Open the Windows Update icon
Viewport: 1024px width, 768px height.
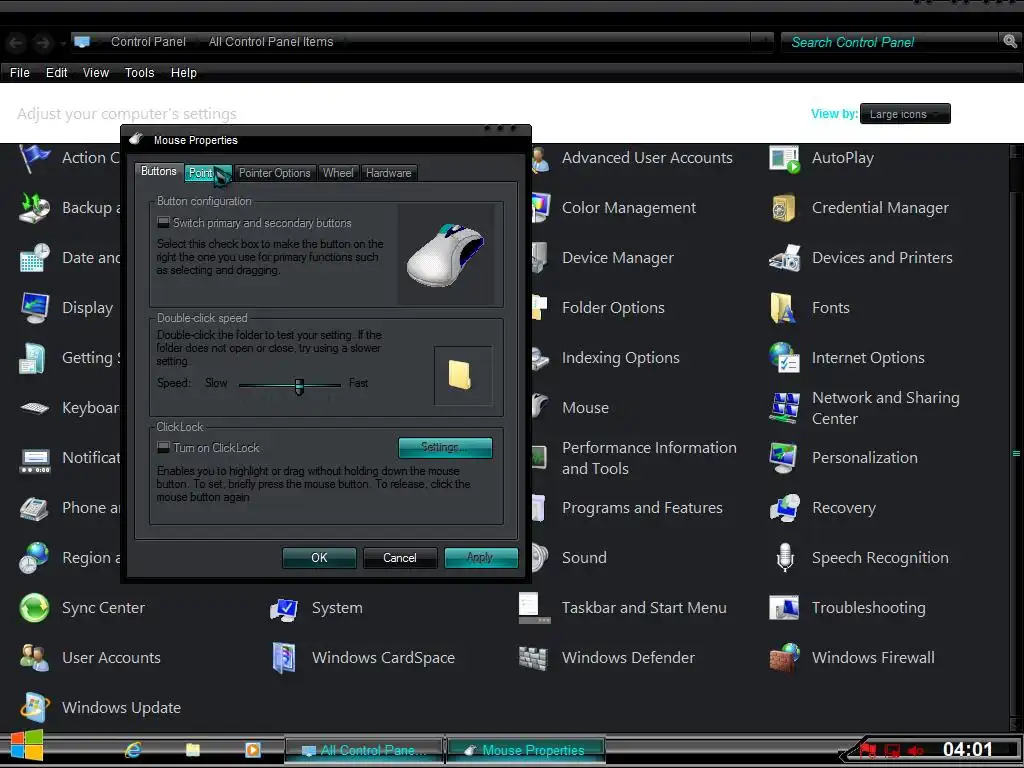point(34,708)
